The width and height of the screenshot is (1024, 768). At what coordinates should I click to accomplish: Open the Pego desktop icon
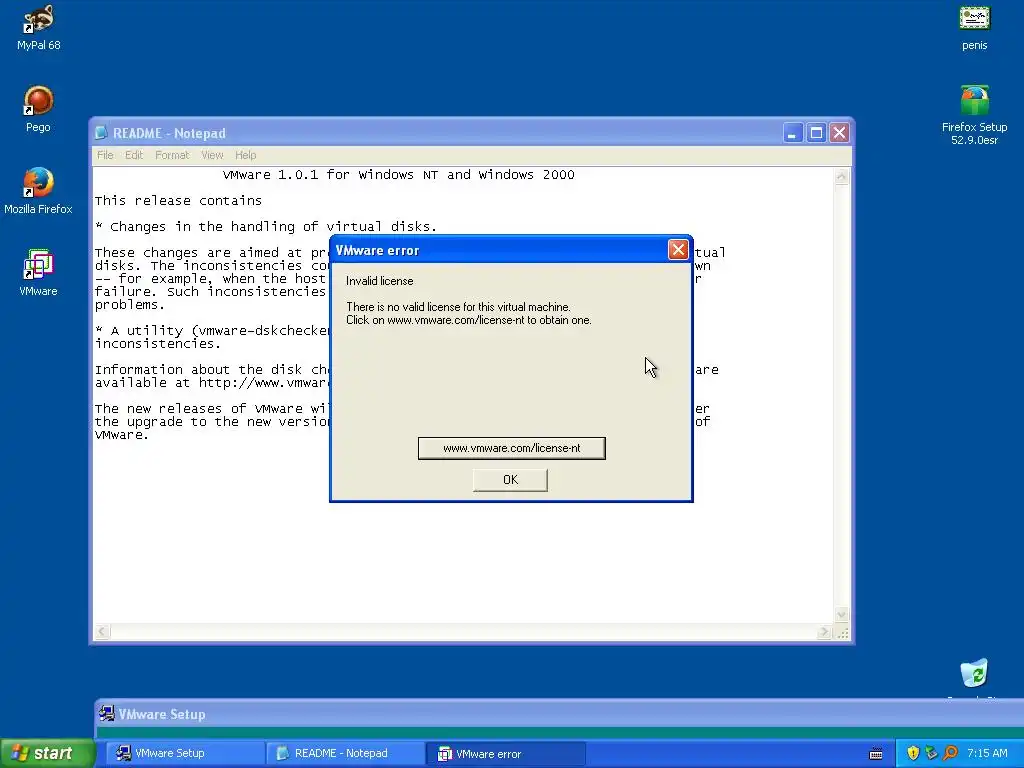pyautogui.click(x=39, y=109)
